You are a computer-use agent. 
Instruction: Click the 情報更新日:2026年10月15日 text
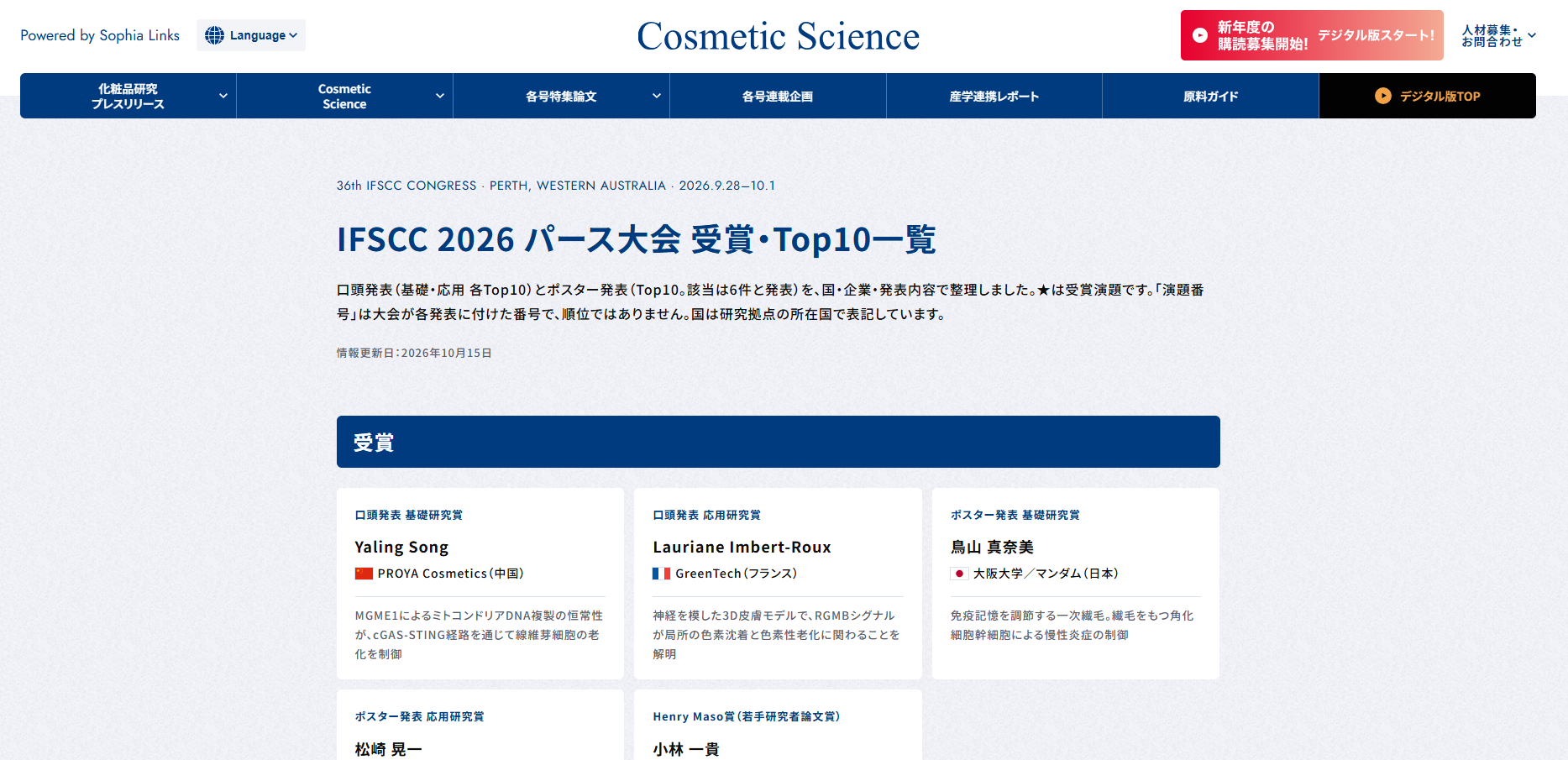tap(414, 353)
